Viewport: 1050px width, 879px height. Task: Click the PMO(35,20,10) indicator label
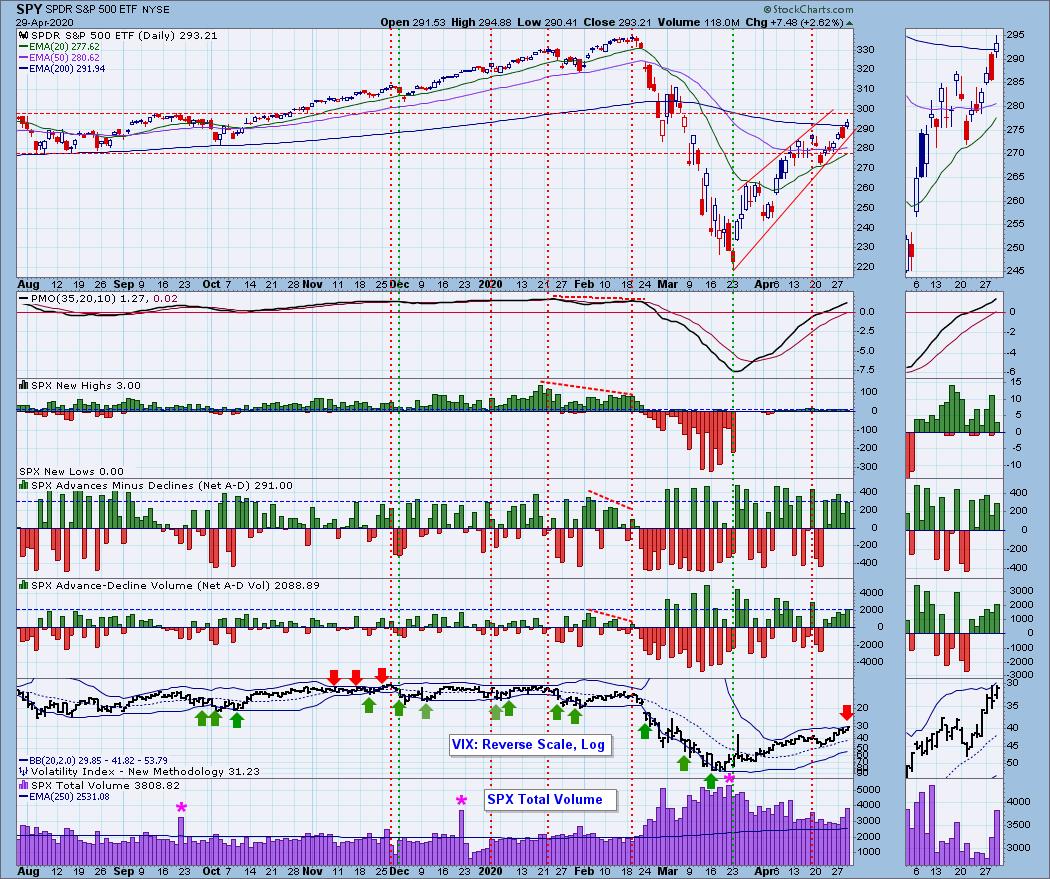pos(98,298)
